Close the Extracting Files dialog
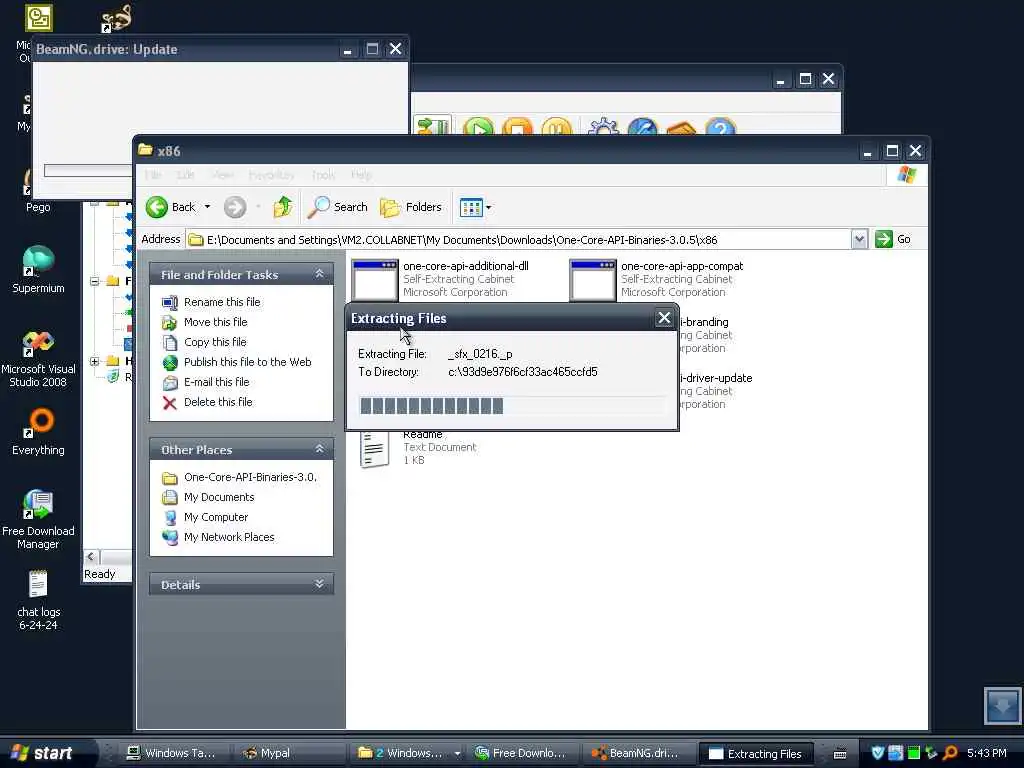Viewport: 1024px width, 768px height. pyautogui.click(x=664, y=318)
